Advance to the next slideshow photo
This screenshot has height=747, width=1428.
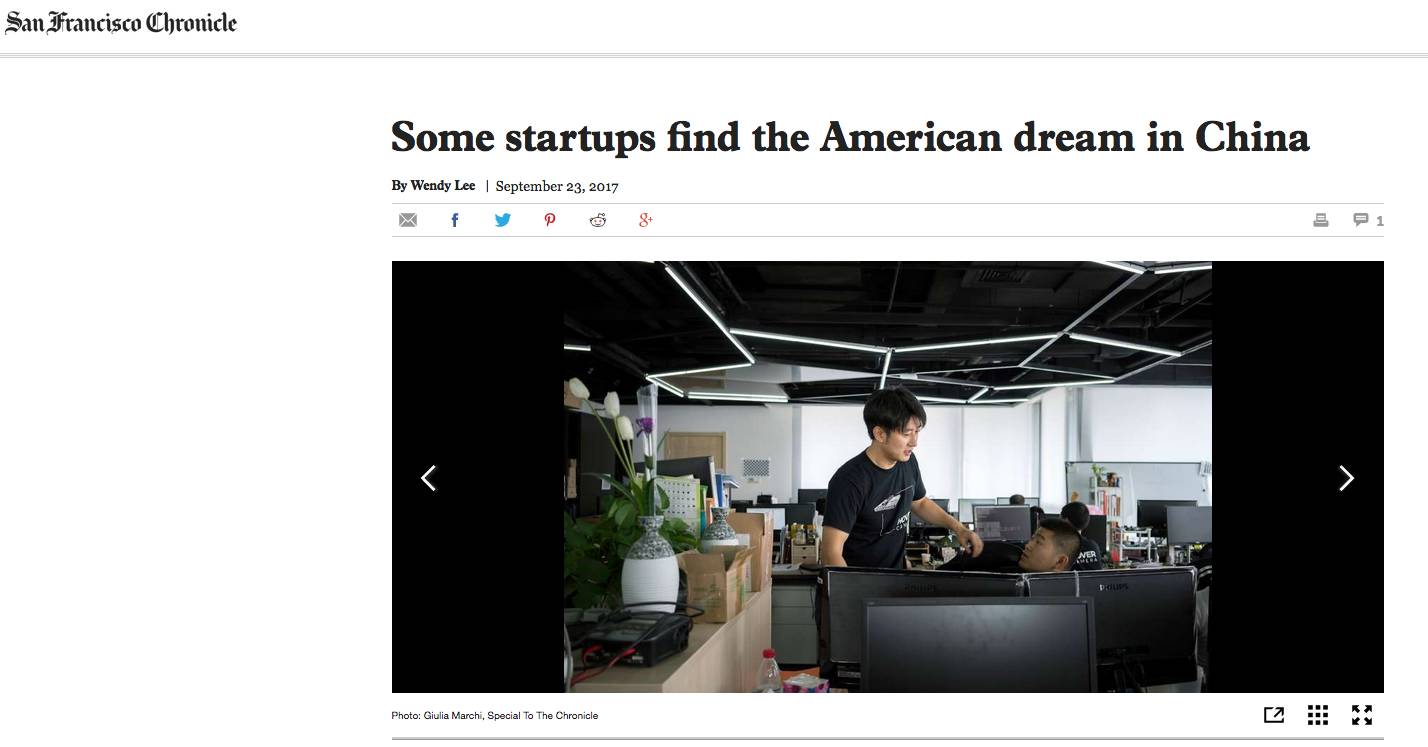click(x=1346, y=478)
